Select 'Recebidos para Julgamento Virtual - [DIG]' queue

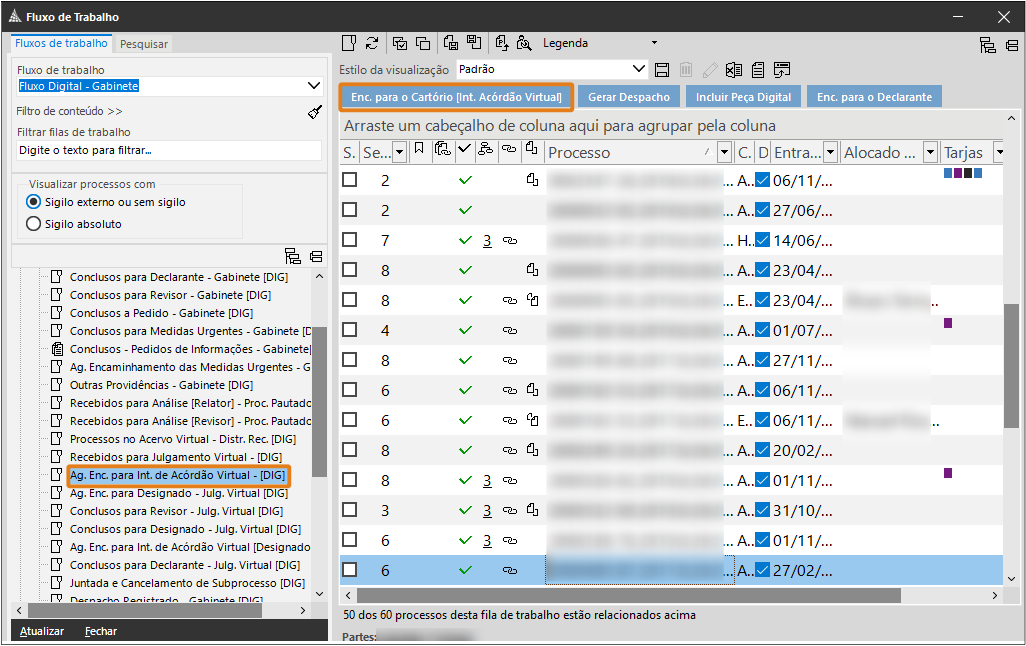(176, 457)
